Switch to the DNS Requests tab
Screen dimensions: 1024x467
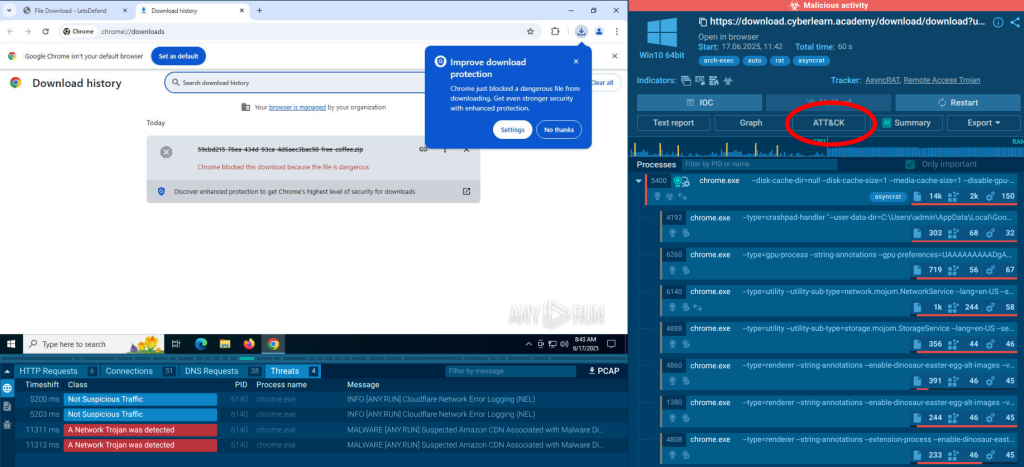pos(221,371)
